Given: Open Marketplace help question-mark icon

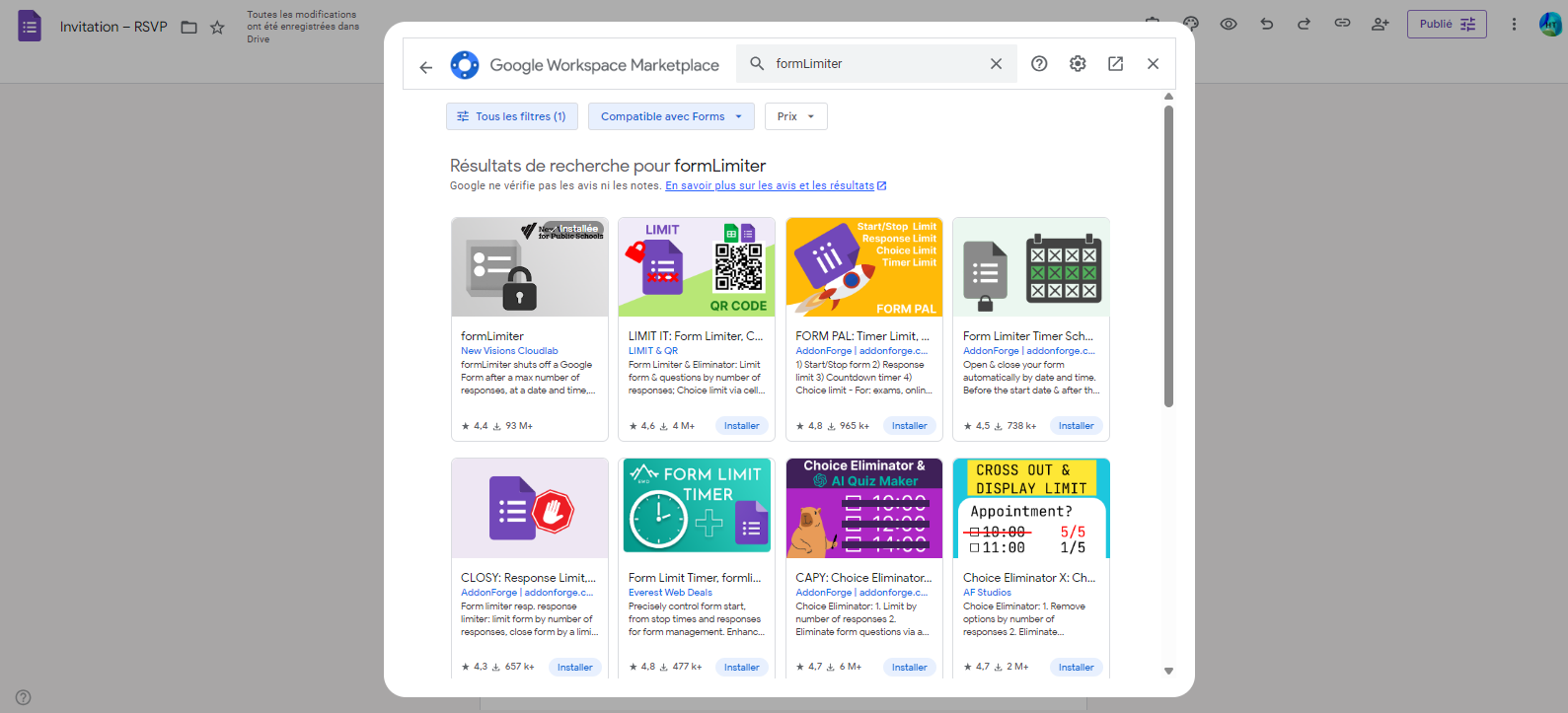Looking at the screenshot, I should tap(1039, 63).
